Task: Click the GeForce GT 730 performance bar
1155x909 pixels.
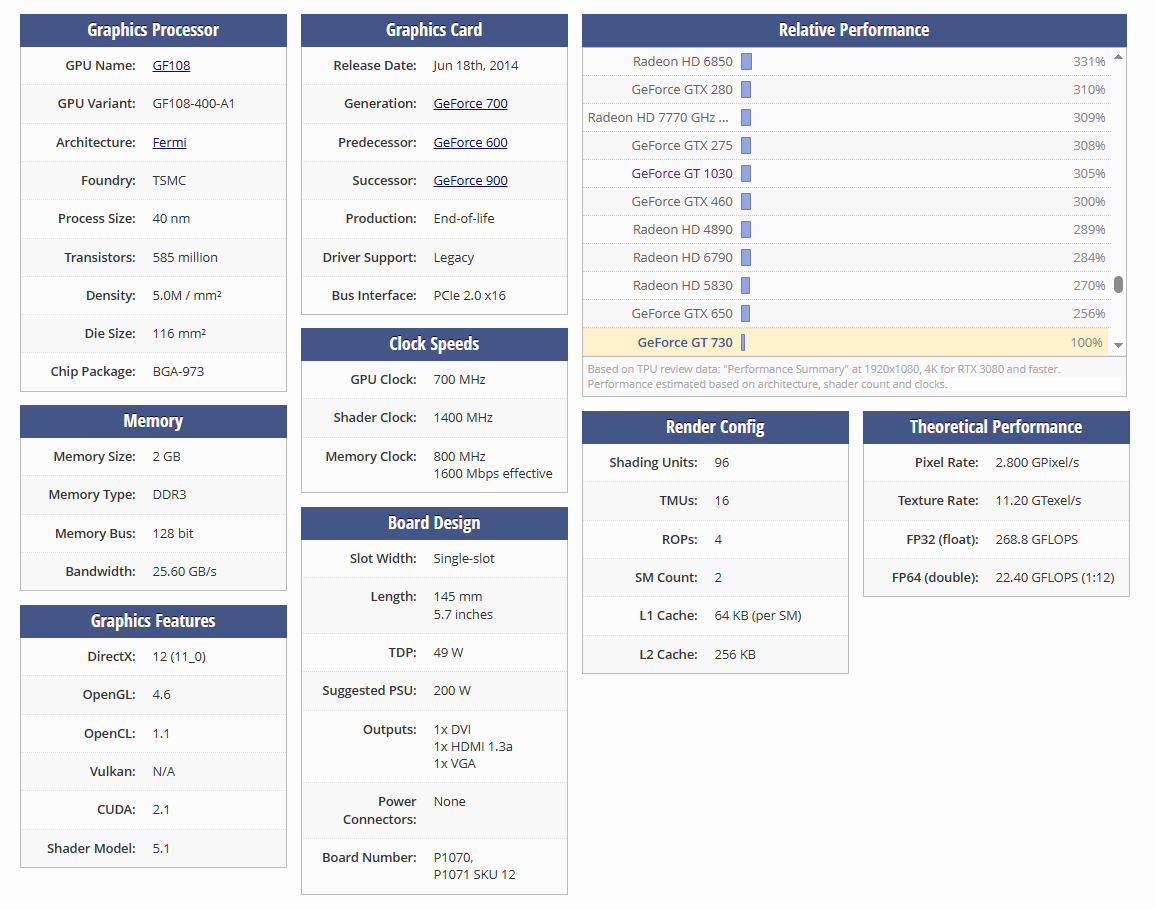Action: (742, 343)
